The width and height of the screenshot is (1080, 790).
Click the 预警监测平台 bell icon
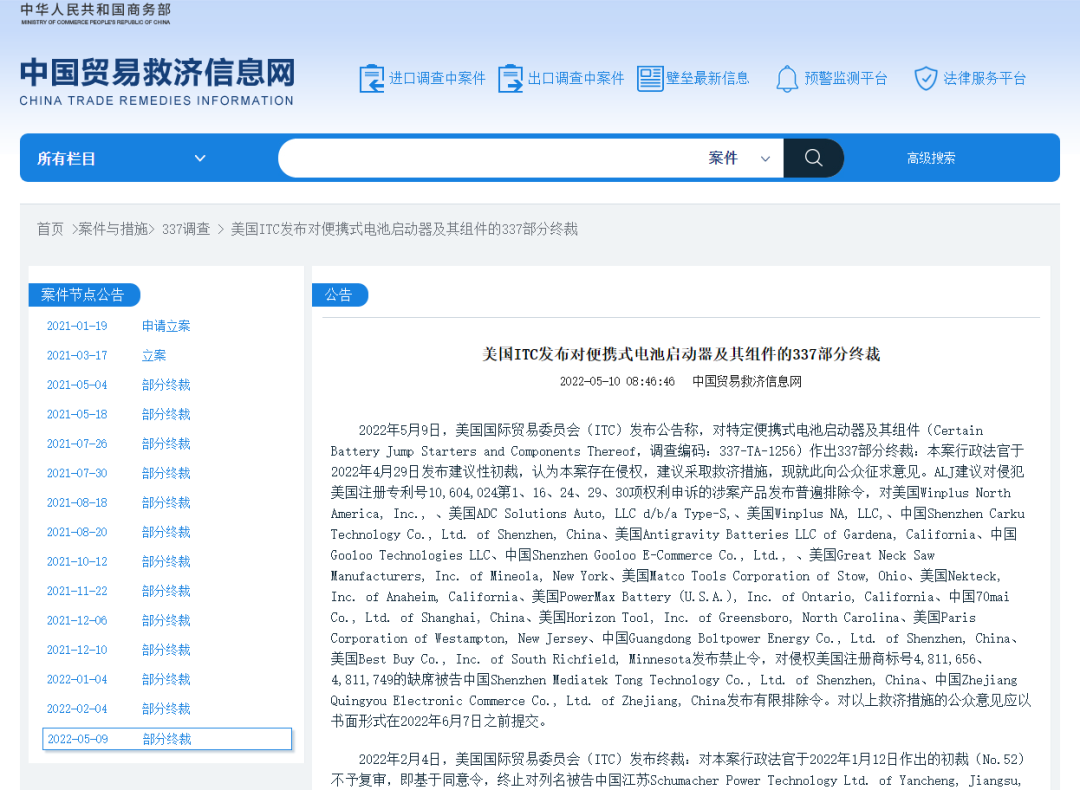point(787,79)
